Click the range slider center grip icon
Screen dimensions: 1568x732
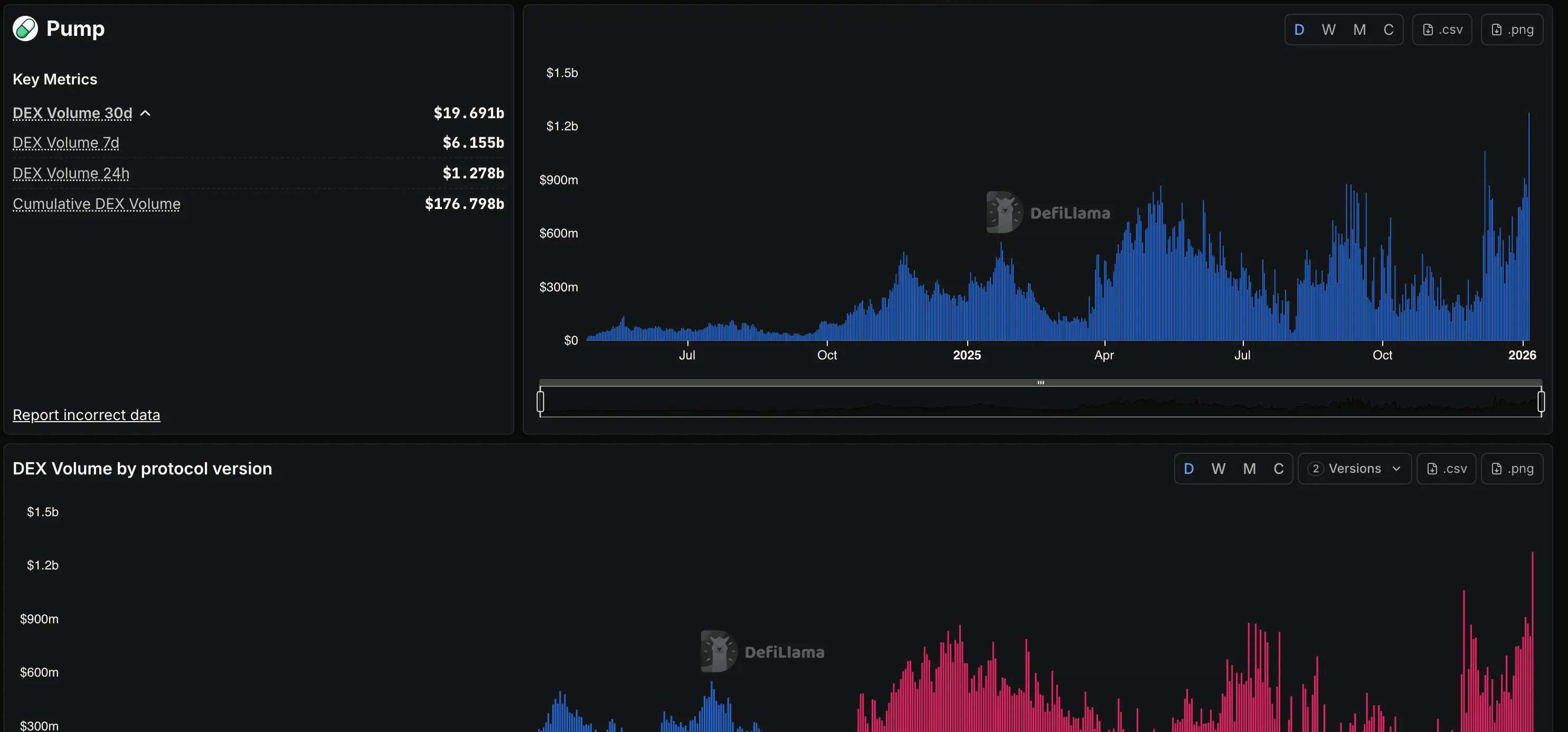(1040, 383)
